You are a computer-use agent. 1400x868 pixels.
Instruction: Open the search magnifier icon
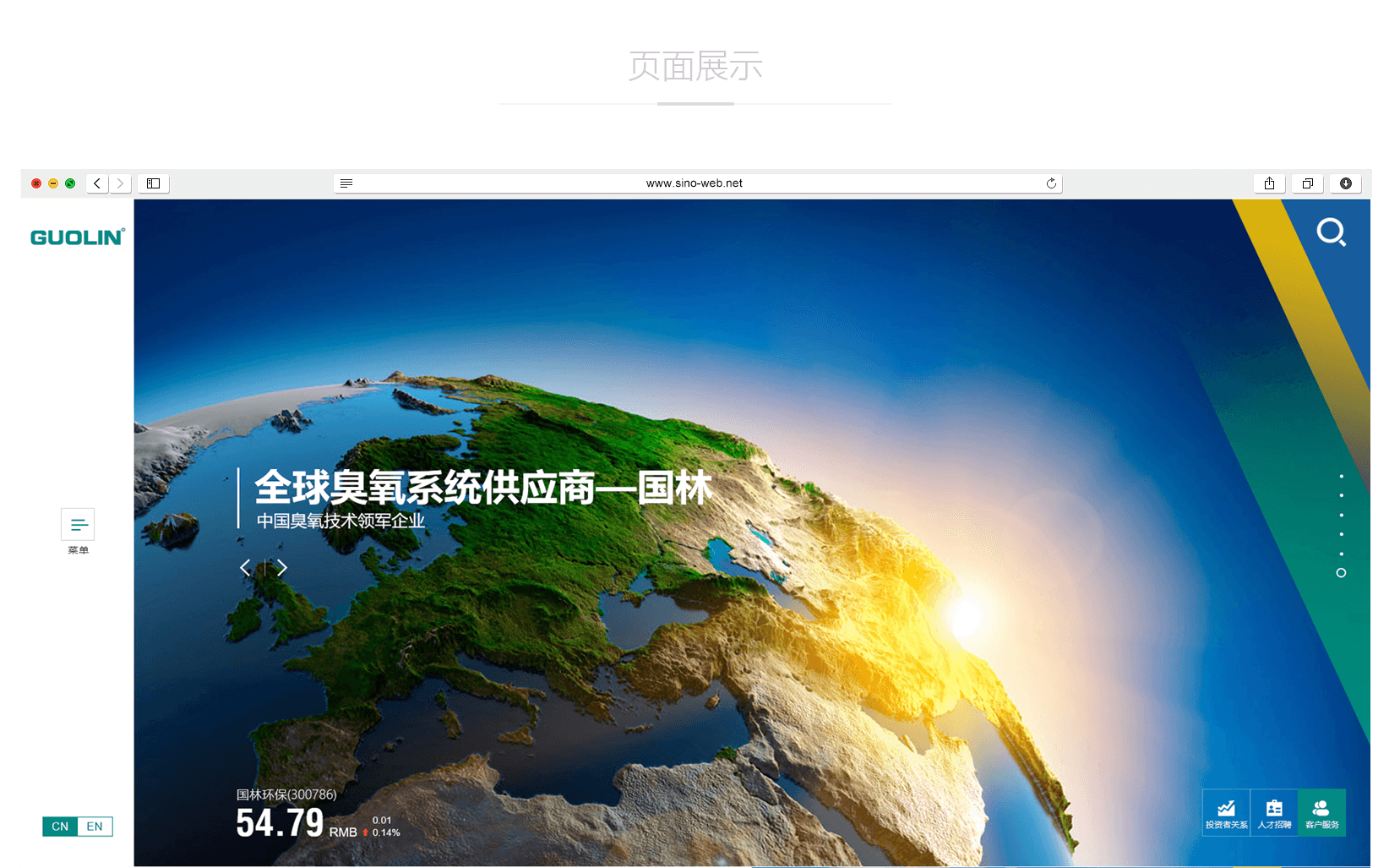tap(1331, 232)
